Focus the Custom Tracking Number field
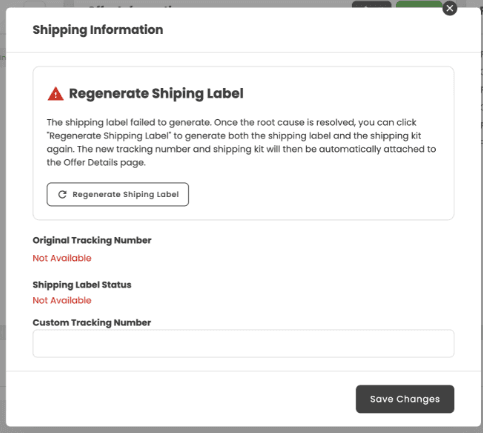The width and height of the screenshot is (483, 433). (x=243, y=344)
